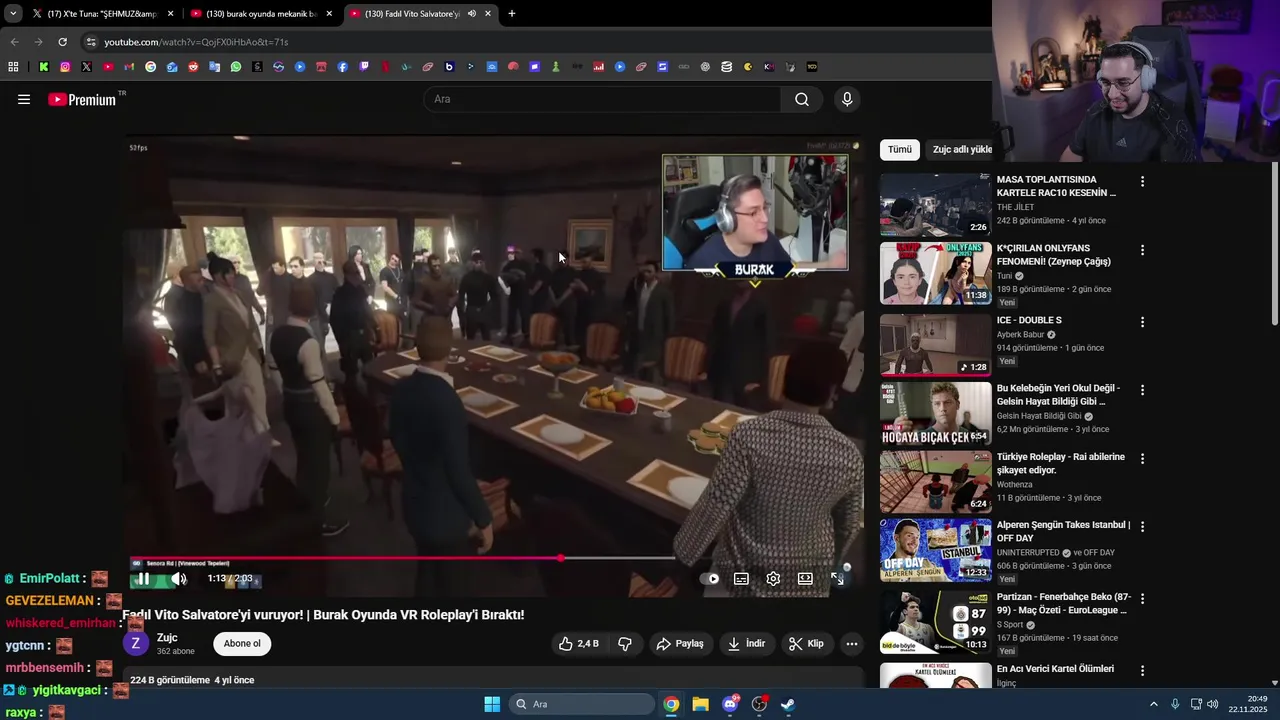Screen dimensions: 1280x720
Task: Switch to 'burak oyunda mekanik' tab
Action: [260, 14]
